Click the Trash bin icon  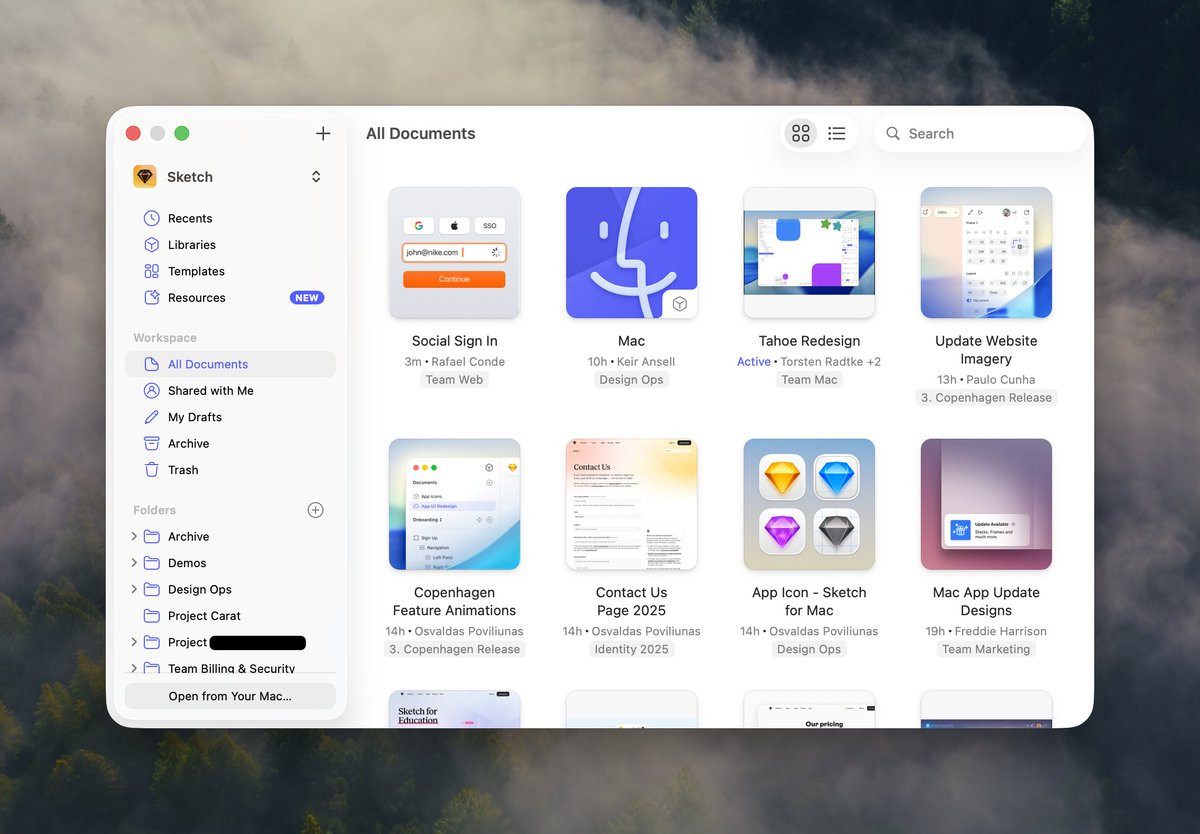(151, 470)
